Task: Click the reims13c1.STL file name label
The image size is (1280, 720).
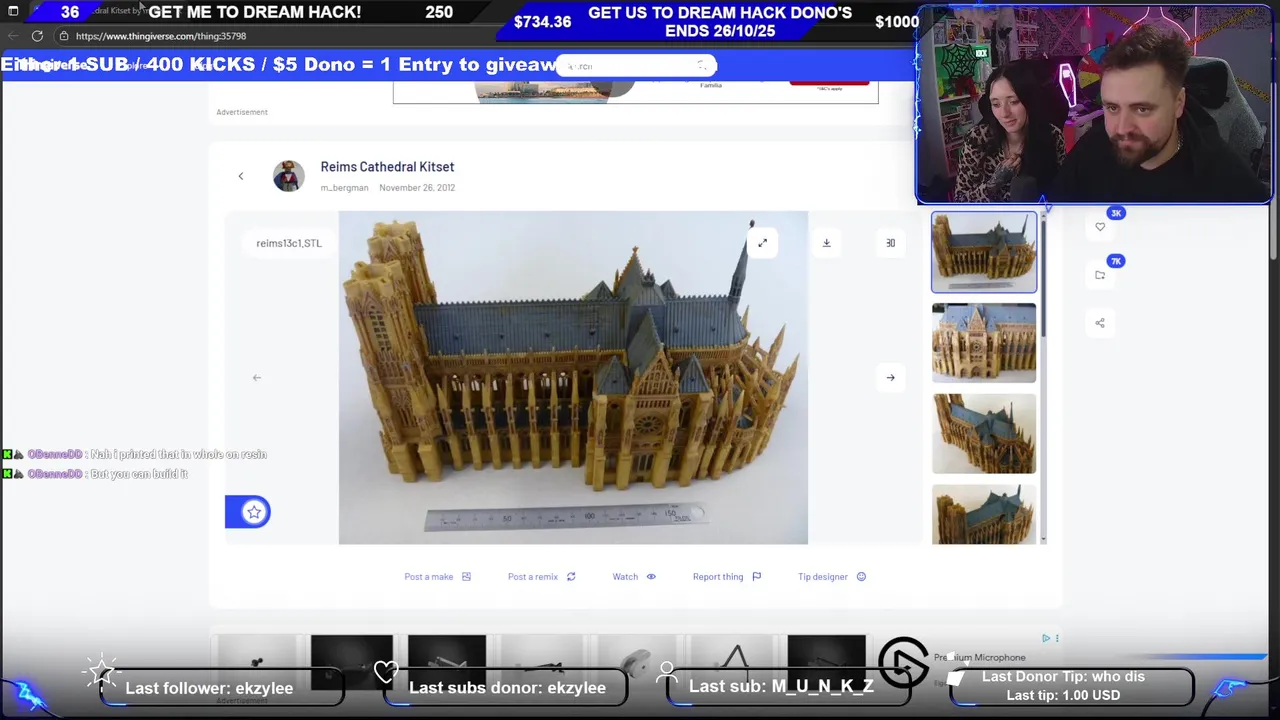Action: click(x=289, y=243)
